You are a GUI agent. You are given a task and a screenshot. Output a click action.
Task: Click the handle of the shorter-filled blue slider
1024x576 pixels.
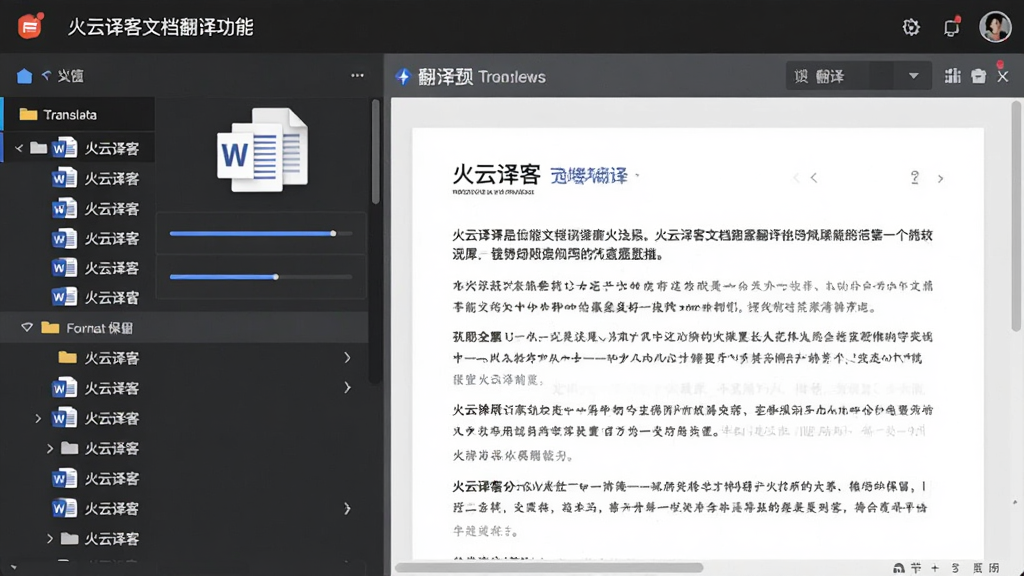[276, 277]
